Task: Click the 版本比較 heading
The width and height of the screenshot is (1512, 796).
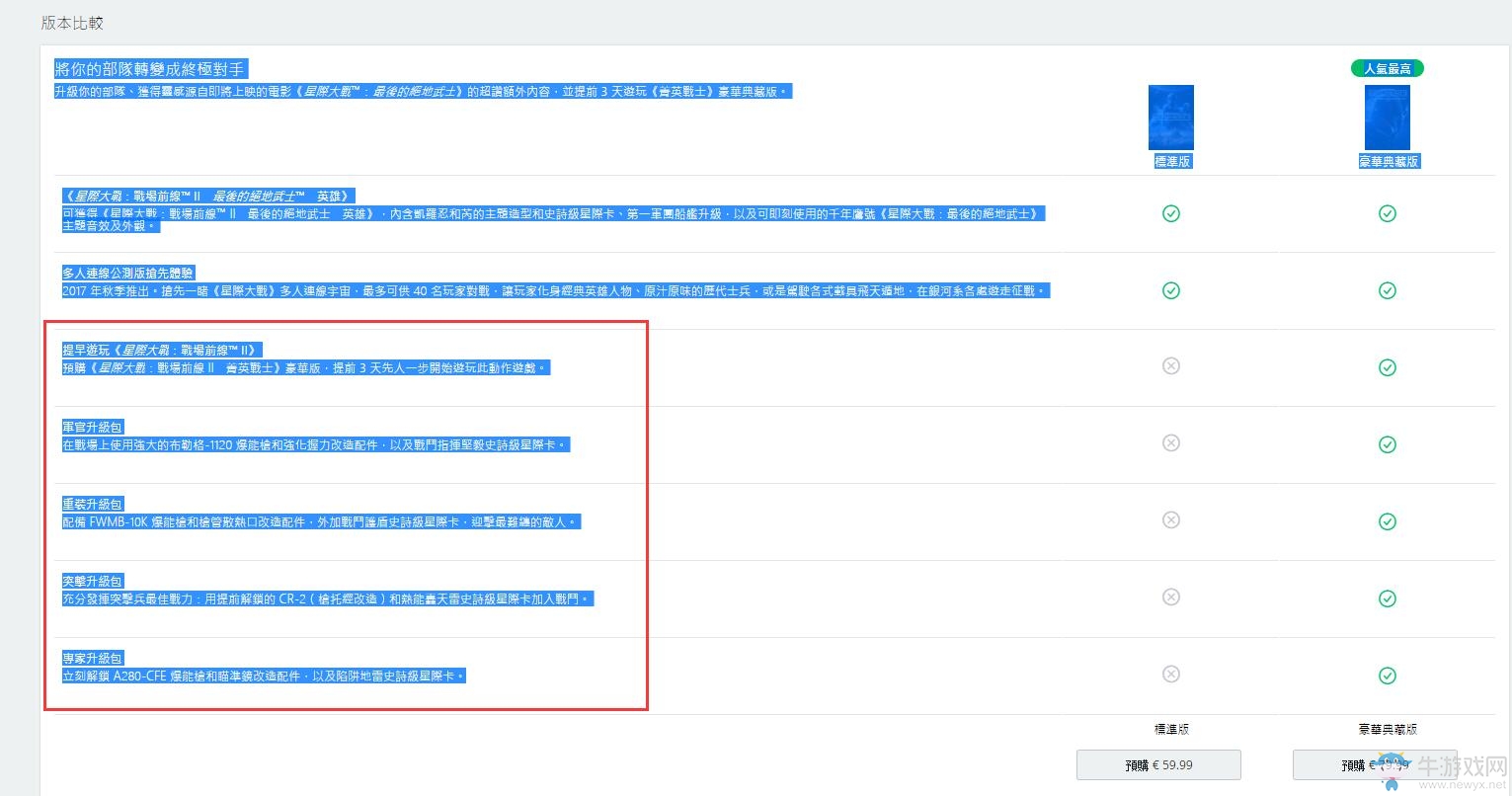Action: coord(72,23)
